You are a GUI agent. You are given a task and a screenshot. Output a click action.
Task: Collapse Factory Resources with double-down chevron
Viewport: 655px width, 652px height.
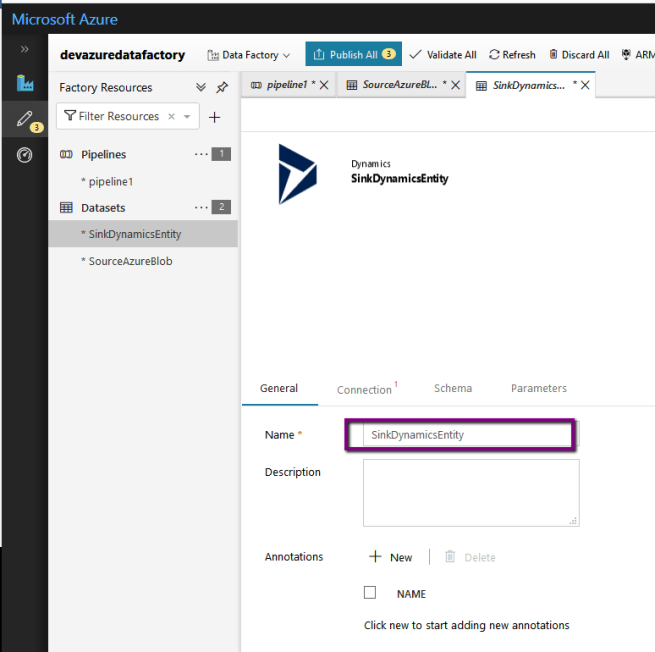201,88
